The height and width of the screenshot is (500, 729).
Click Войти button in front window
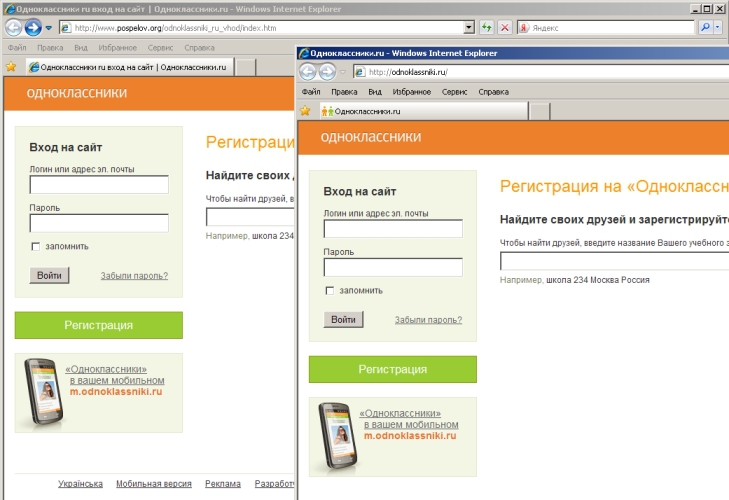click(x=344, y=320)
